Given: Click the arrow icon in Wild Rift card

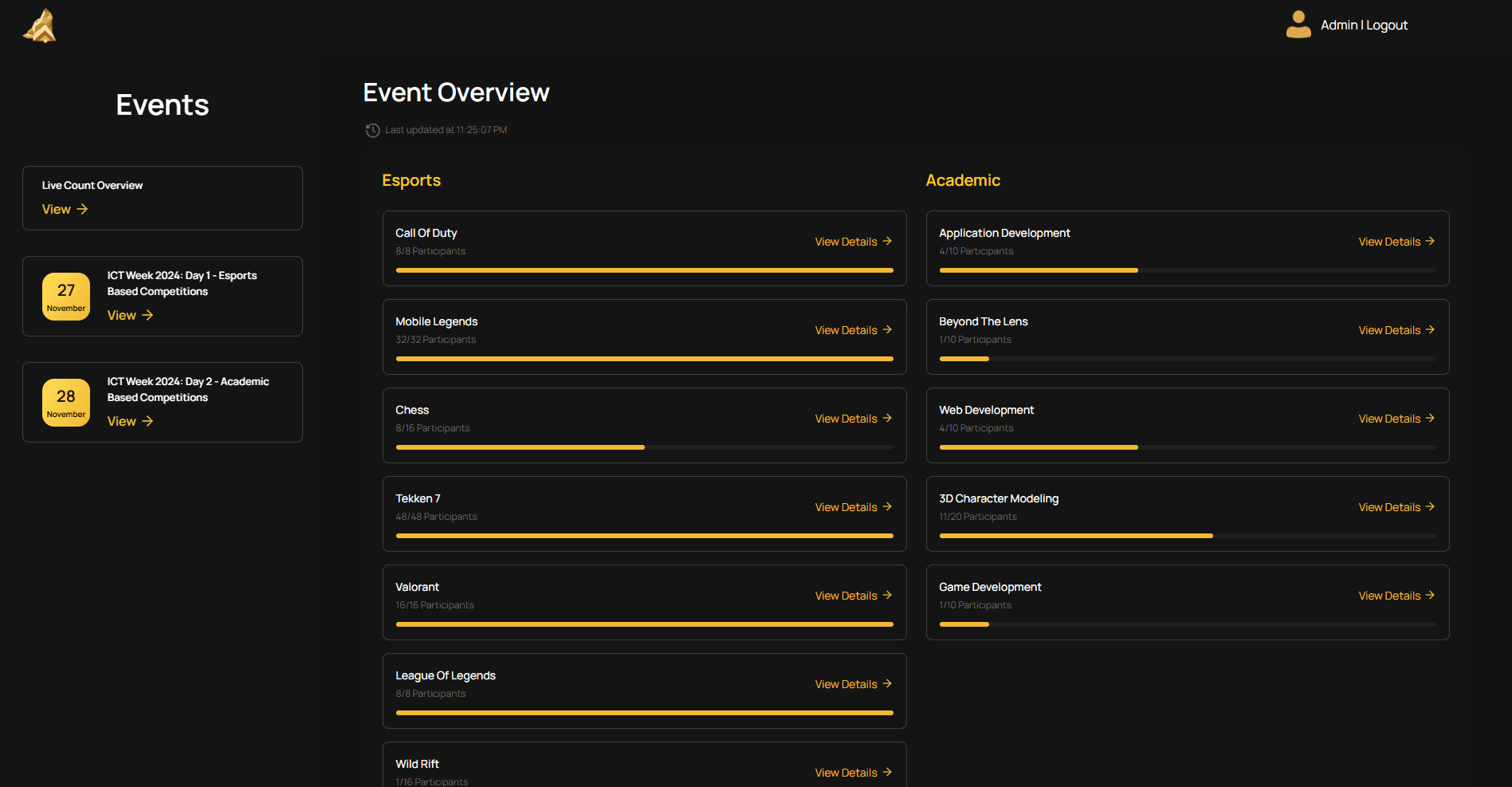Looking at the screenshot, I should tap(887, 772).
